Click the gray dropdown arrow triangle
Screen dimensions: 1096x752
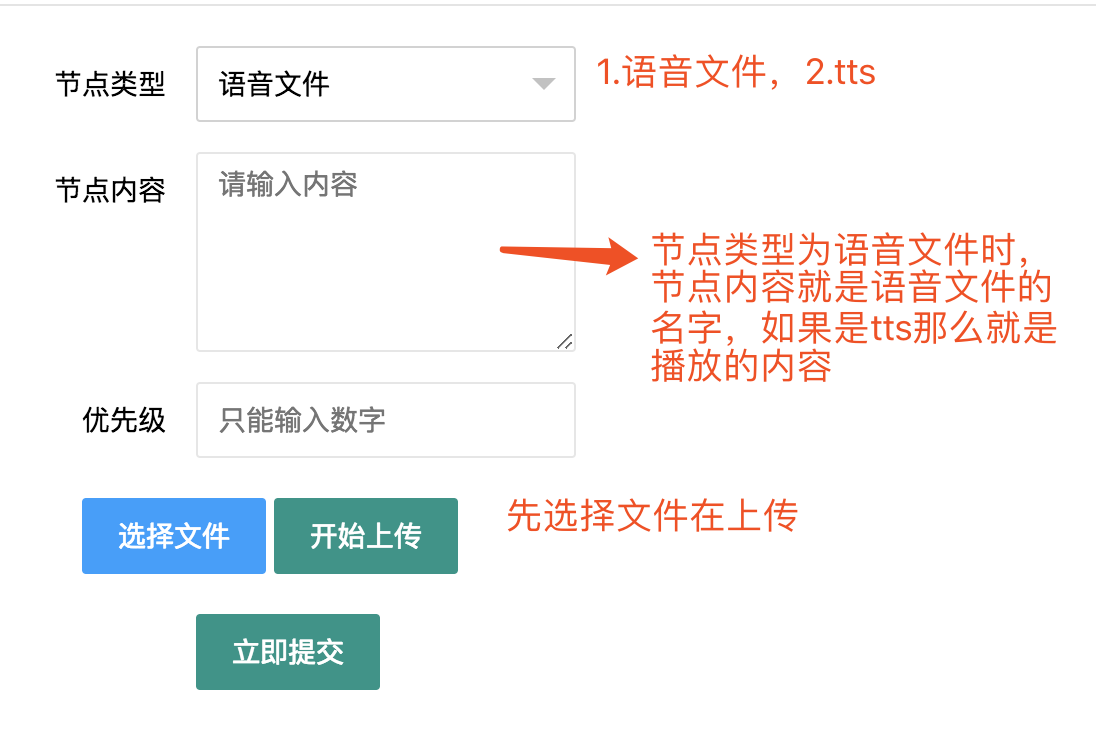click(x=543, y=84)
